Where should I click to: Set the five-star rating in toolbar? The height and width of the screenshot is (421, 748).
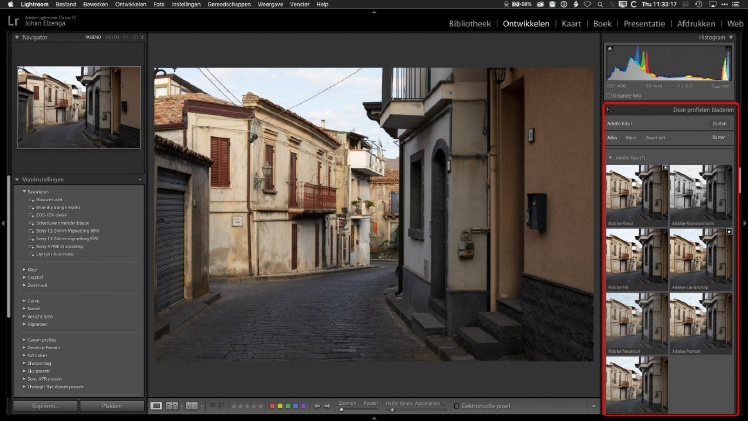[260, 406]
